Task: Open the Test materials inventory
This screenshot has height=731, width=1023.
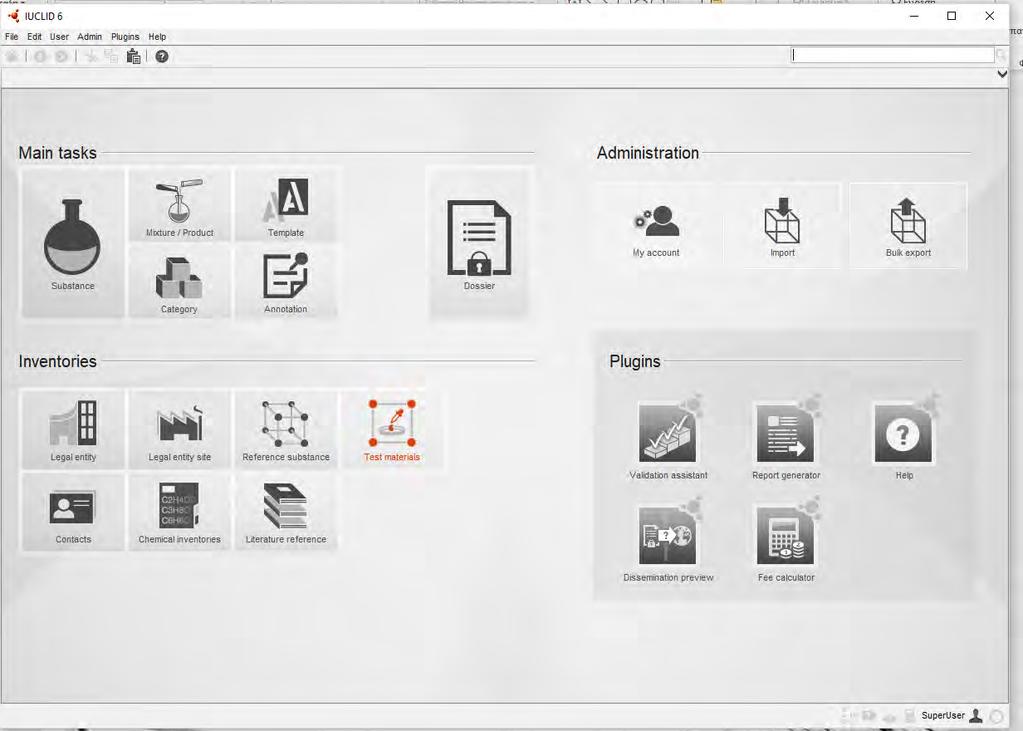Action: click(392, 429)
